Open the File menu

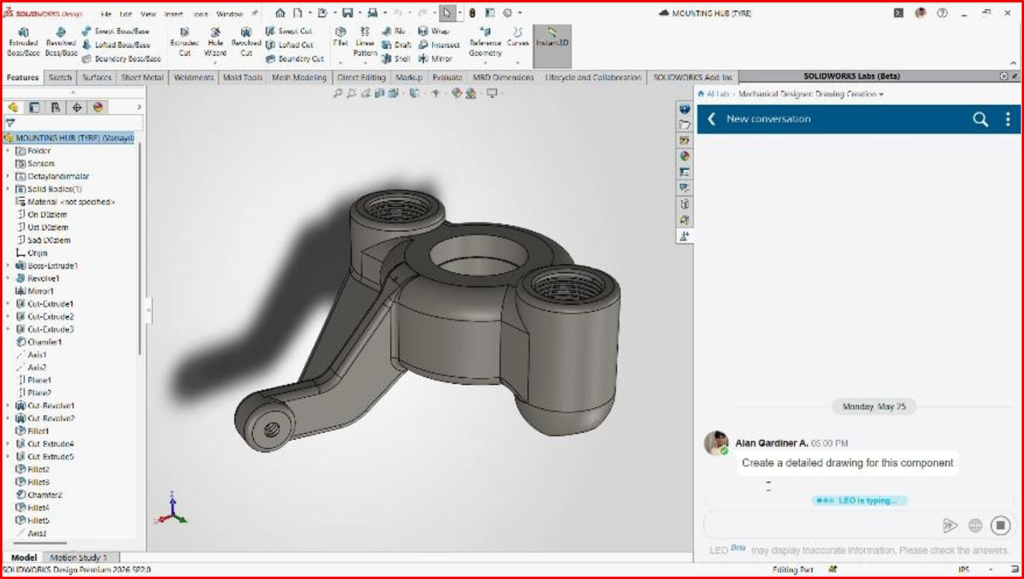coord(106,13)
